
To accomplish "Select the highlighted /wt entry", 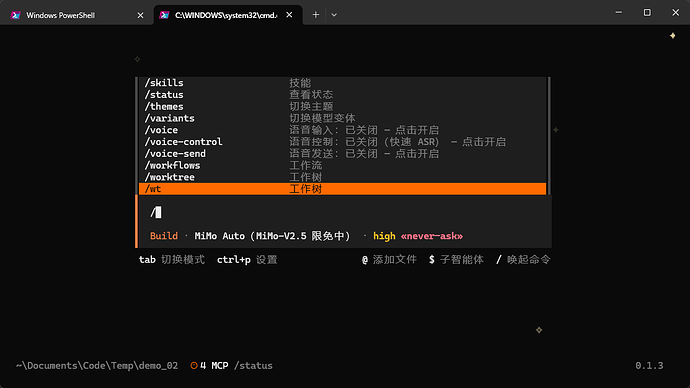I will point(342,189).
